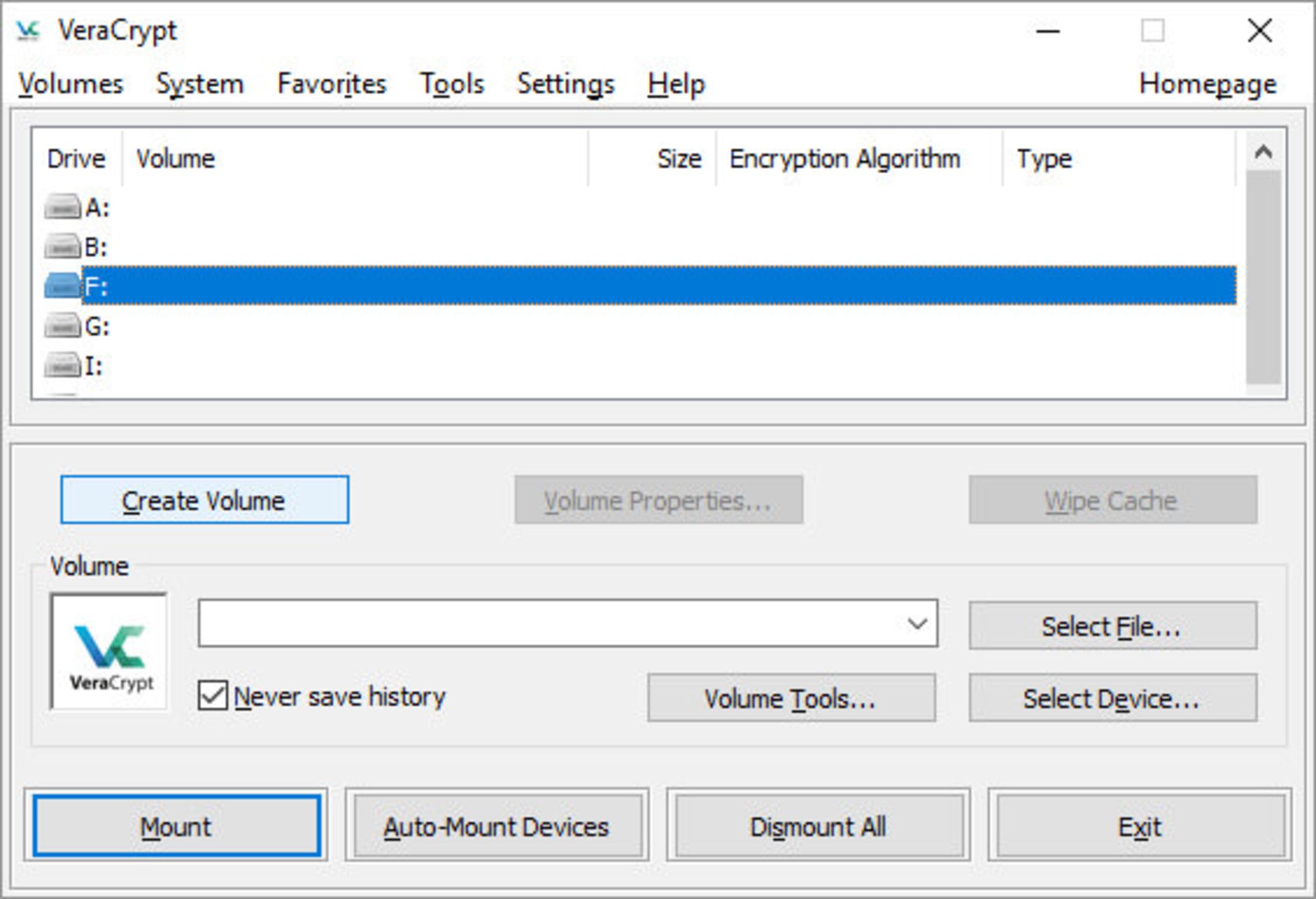Click the VeraCrypt icon in the title bar

26,30
